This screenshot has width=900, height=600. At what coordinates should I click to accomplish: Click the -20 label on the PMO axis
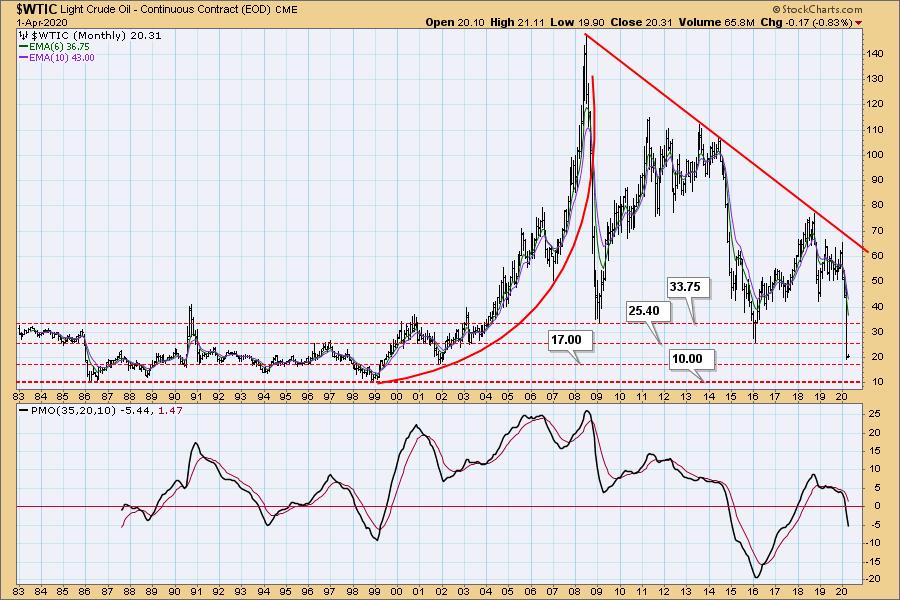click(873, 579)
